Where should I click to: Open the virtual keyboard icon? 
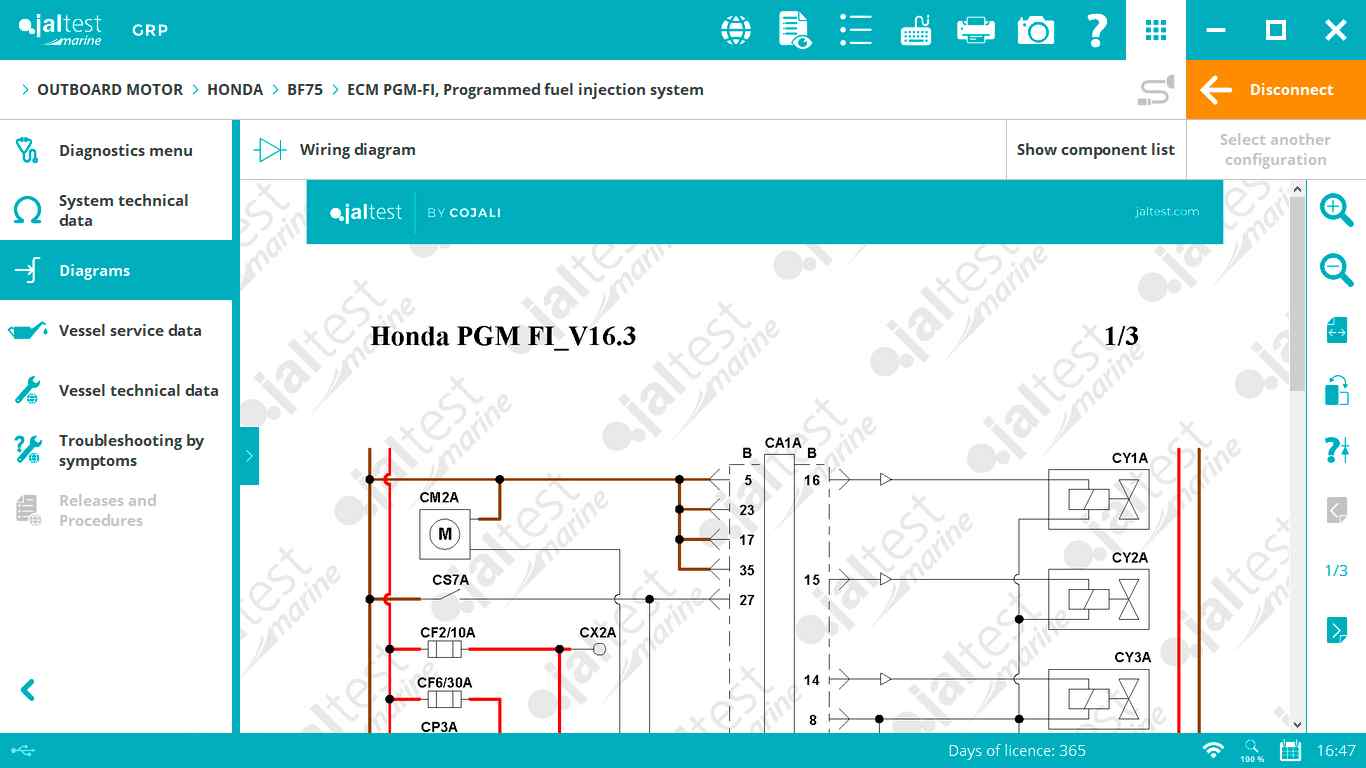point(916,30)
